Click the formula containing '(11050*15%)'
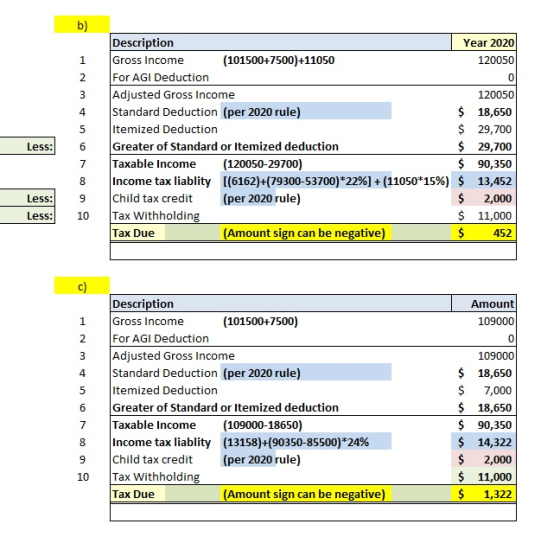The width and height of the screenshot is (560, 543). coord(336,181)
